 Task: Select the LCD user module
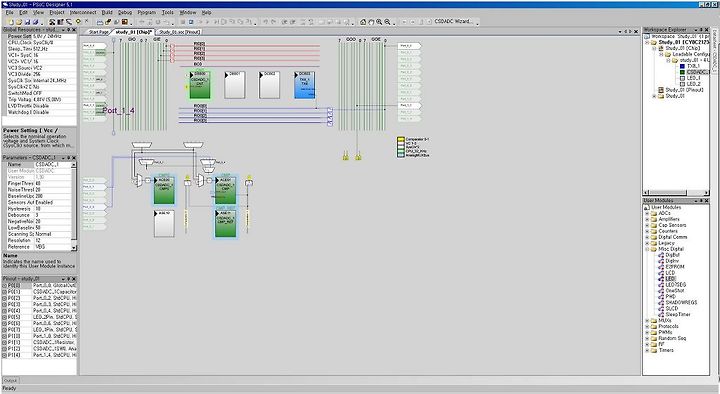(670, 273)
